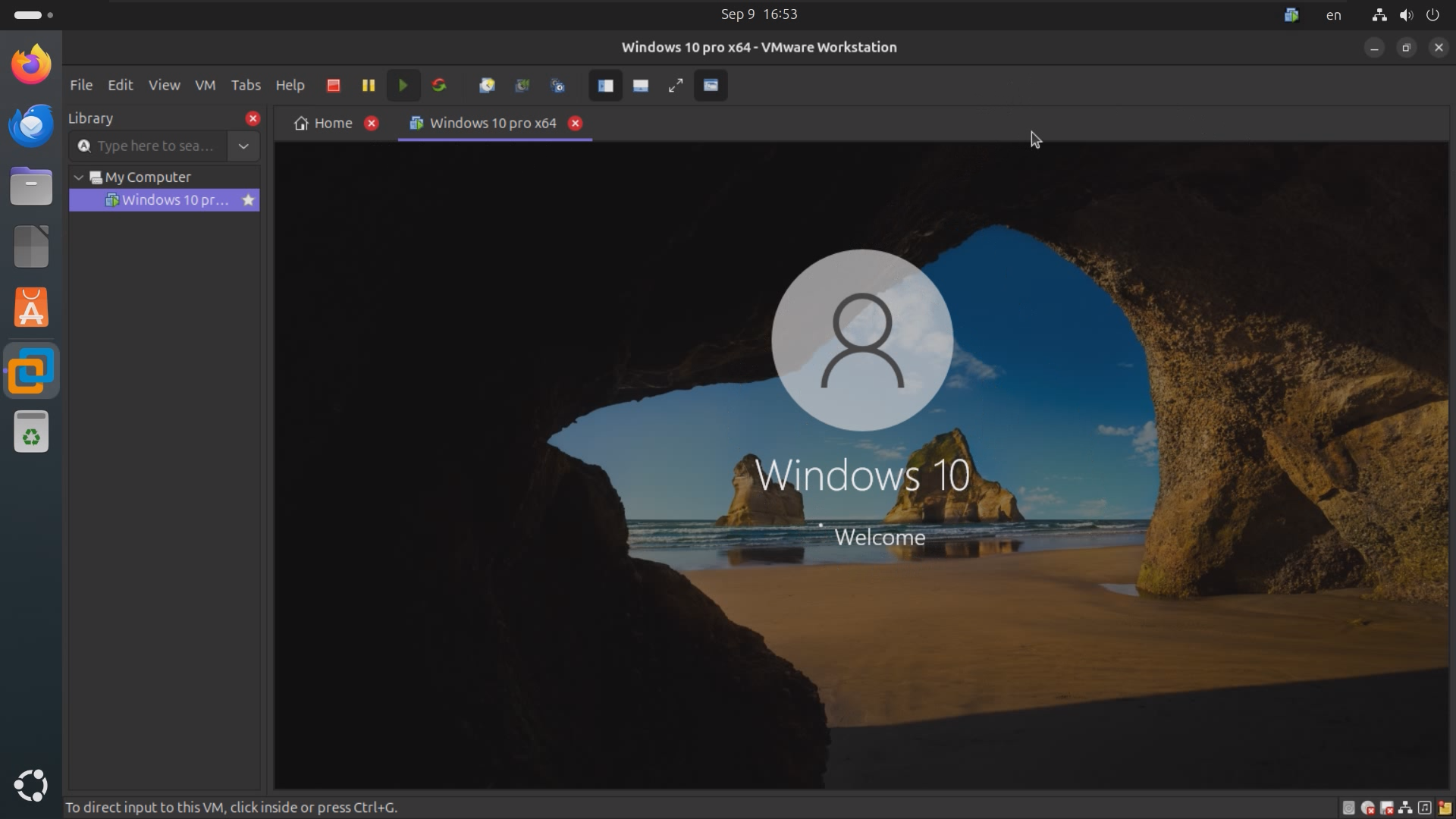The height and width of the screenshot is (819, 1456).
Task: Click the network adapter status icon
Action: tap(1406, 808)
